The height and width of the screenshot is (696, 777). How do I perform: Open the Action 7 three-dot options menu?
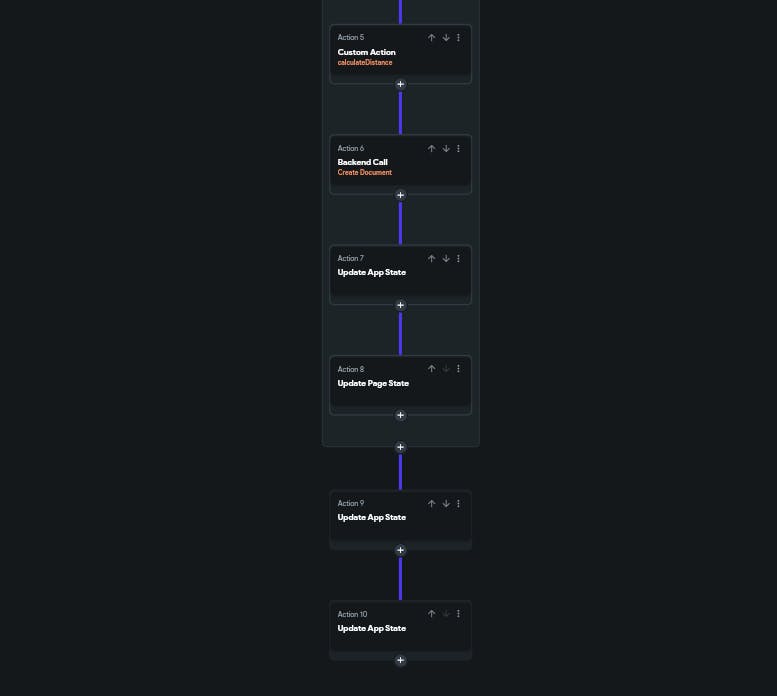pos(459,258)
